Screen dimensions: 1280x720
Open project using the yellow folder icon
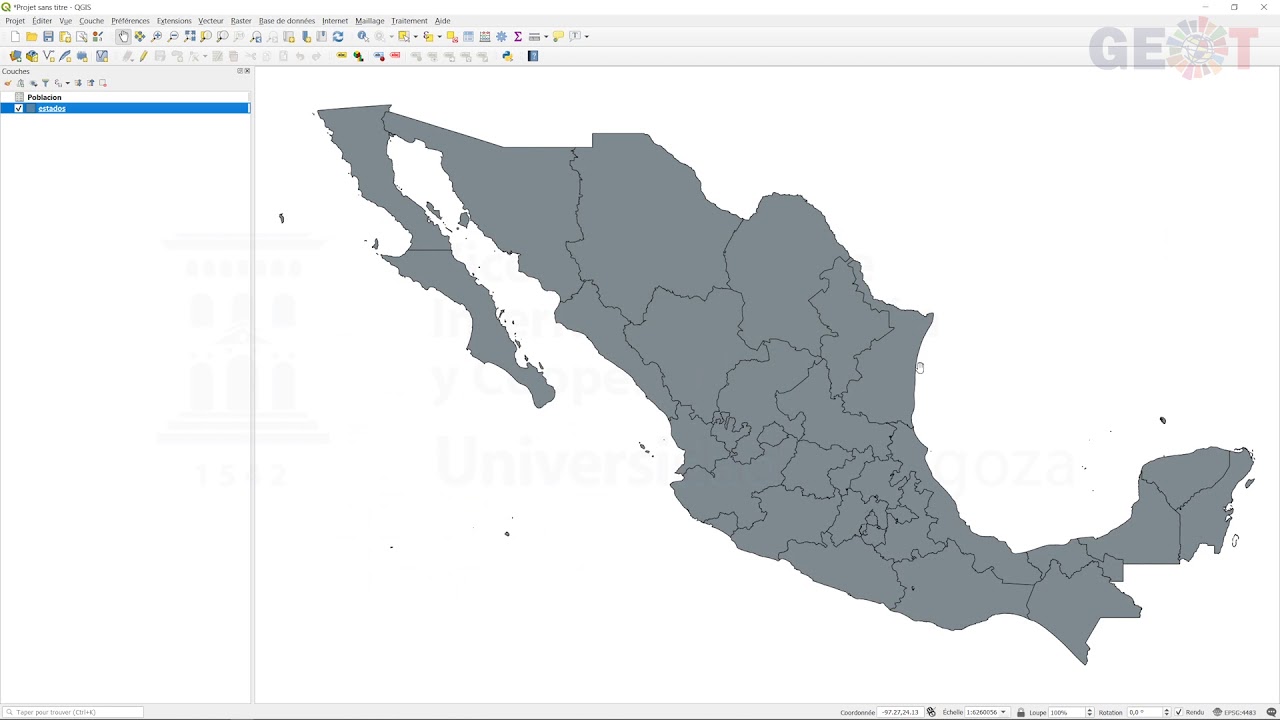click(x=32, y=37)
